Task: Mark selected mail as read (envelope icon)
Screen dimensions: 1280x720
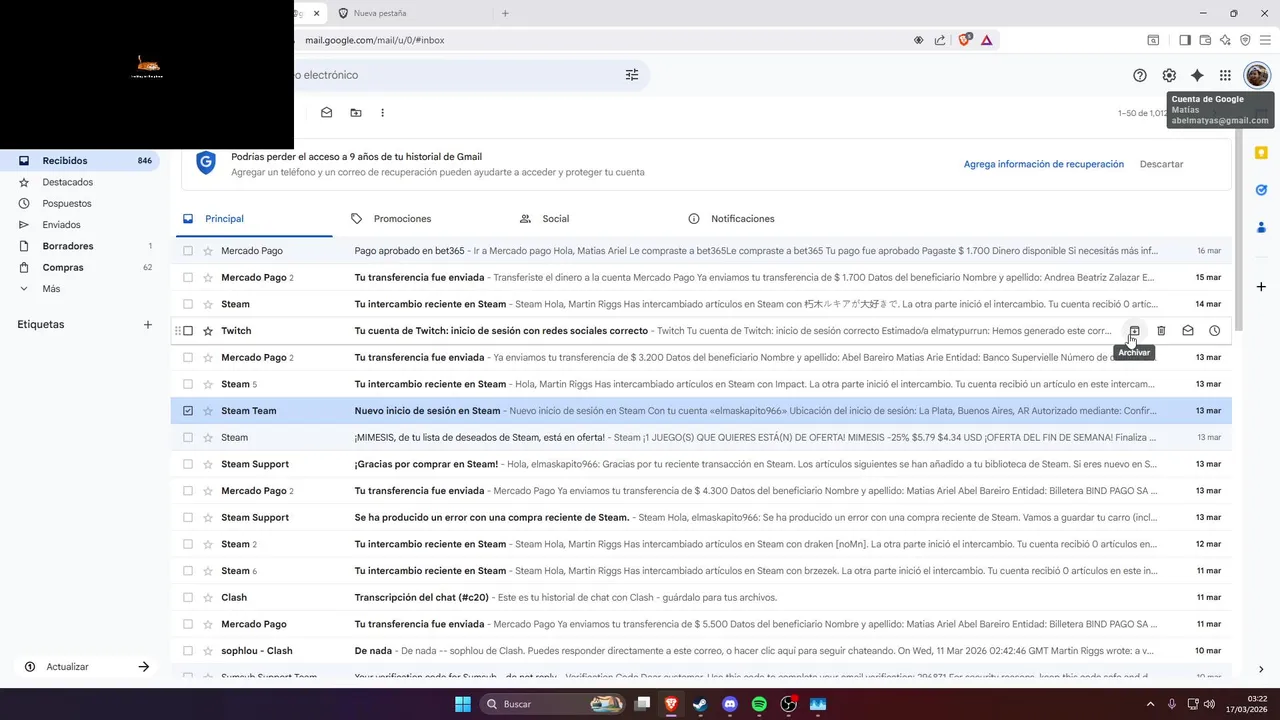Action: pos(326,113)
